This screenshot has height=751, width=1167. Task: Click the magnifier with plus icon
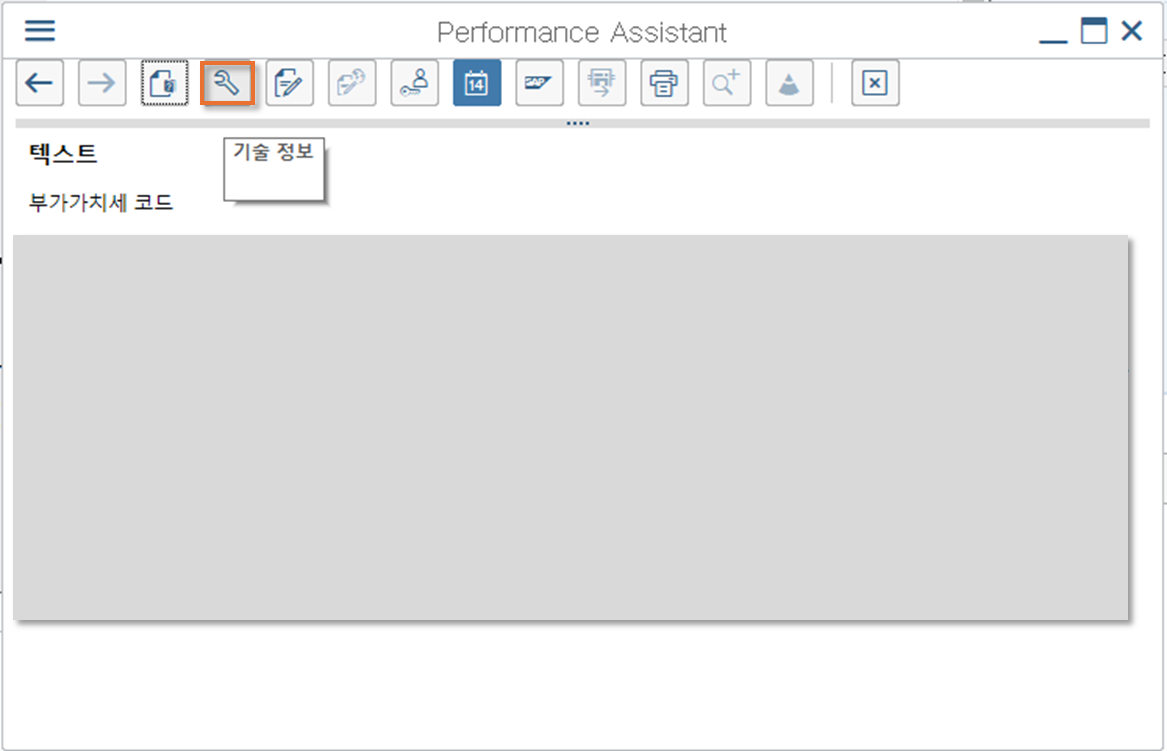727,83
